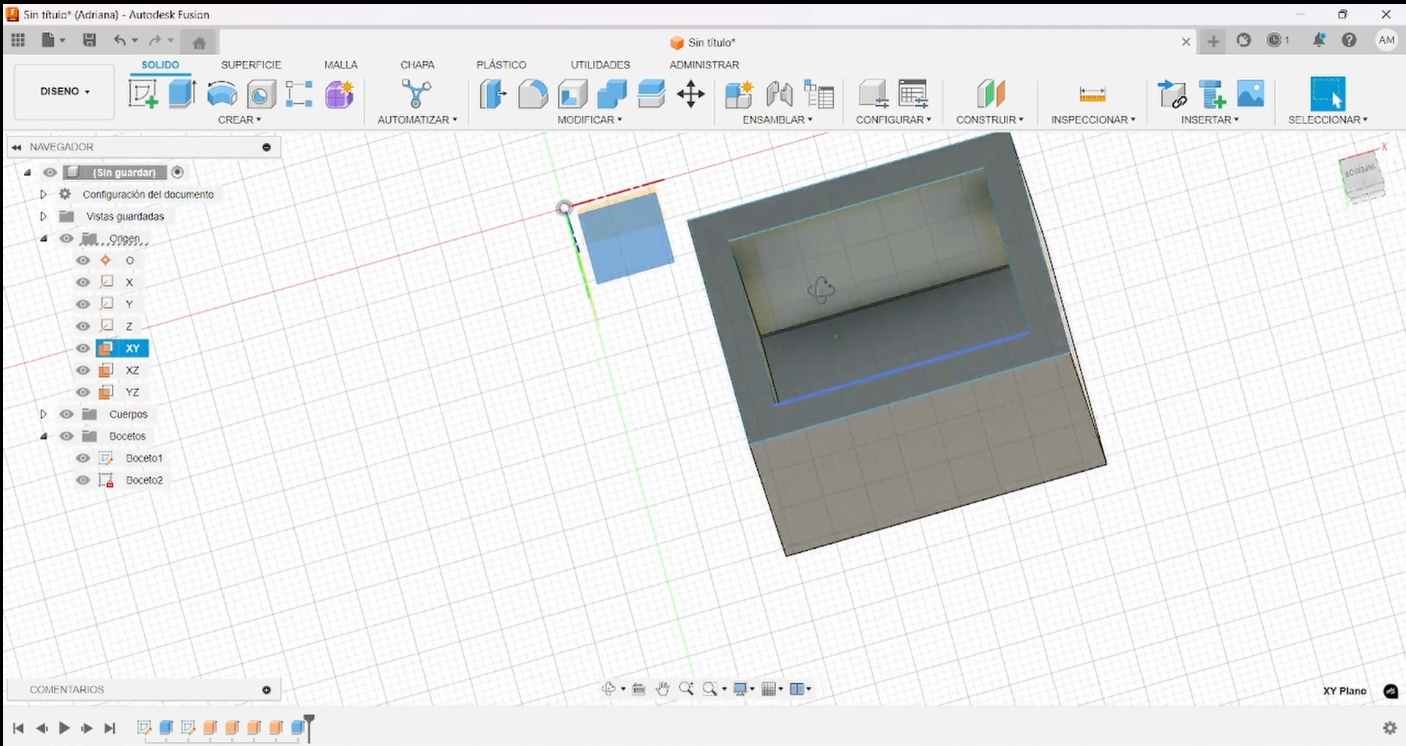The width and height of the screenshot is (1406, 746).
Task: Open the INSPECCIONAR dropdown menu
Action: pyautogui.click(x=1093, y=120)
